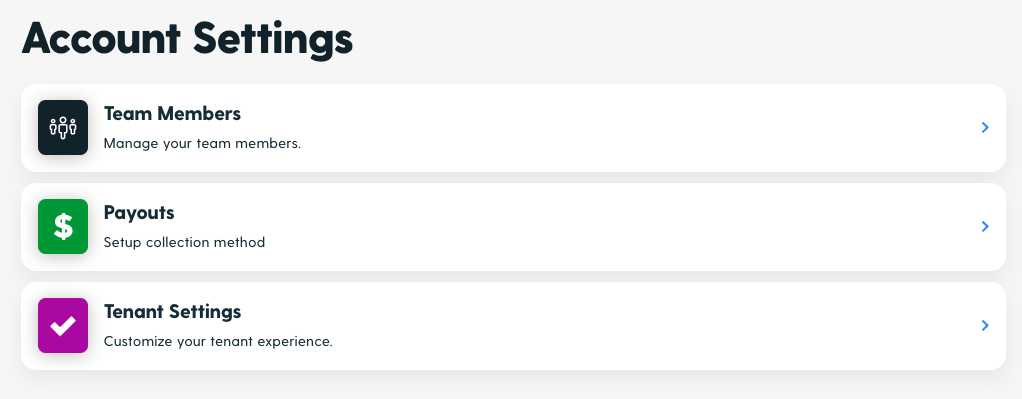1022x399 pixels.
Task: Click the Team Members people icon
Action: coord(63,127)
